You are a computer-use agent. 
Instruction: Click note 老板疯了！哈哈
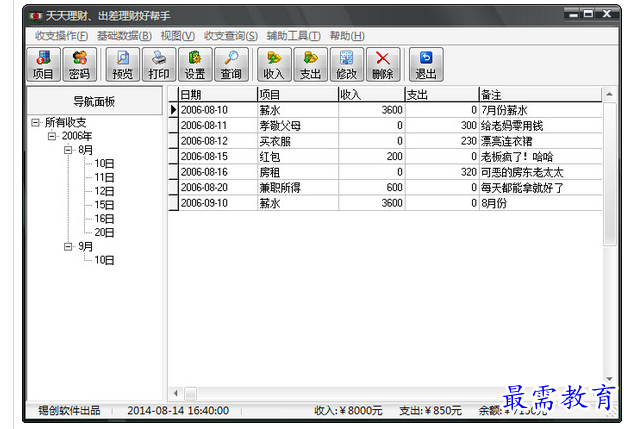540,157
